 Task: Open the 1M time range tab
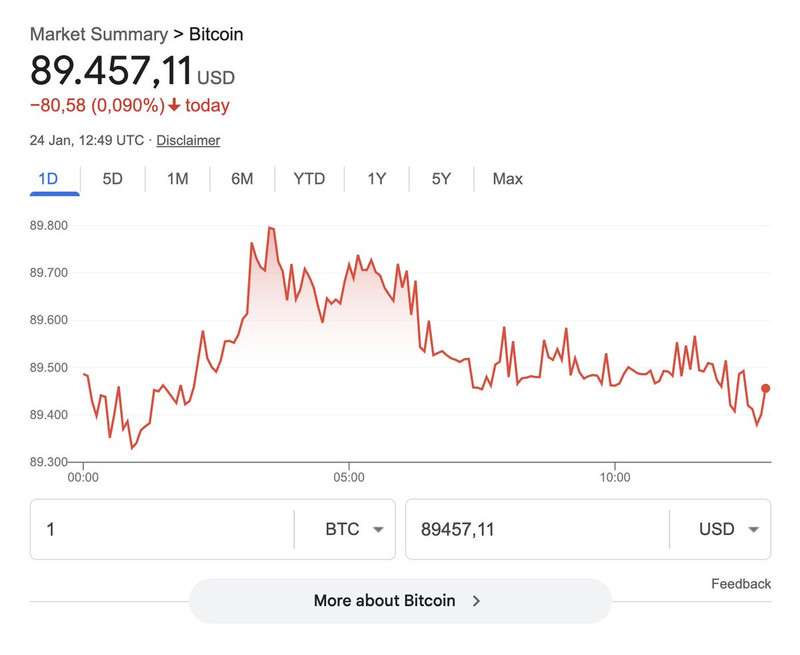[x=177, y=179]
